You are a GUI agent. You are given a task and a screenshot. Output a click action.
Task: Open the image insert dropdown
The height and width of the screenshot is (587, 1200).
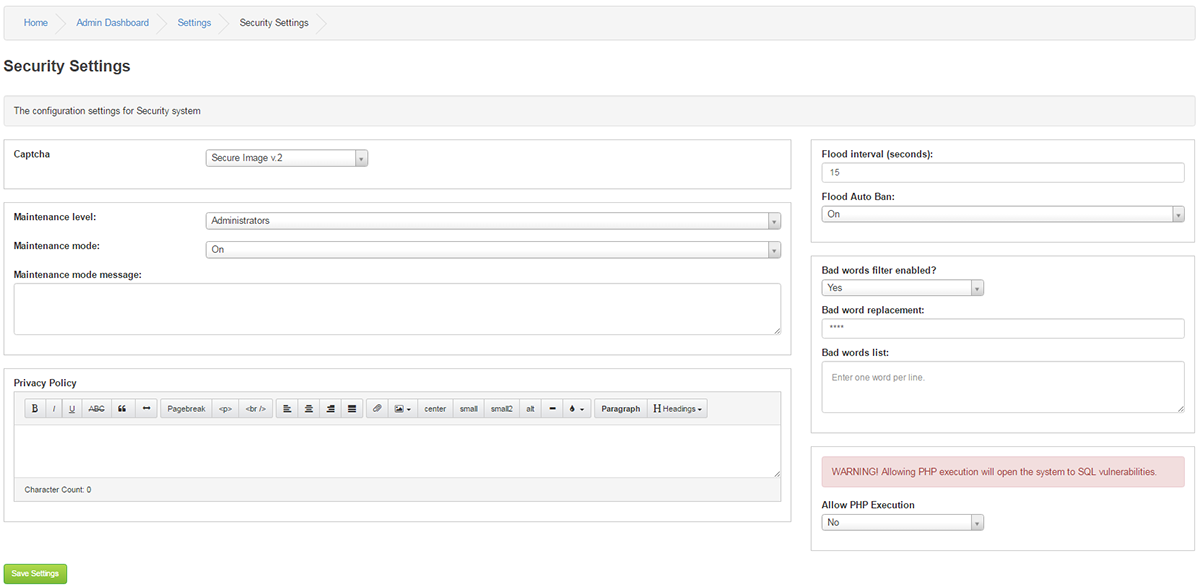click(402, 408)
